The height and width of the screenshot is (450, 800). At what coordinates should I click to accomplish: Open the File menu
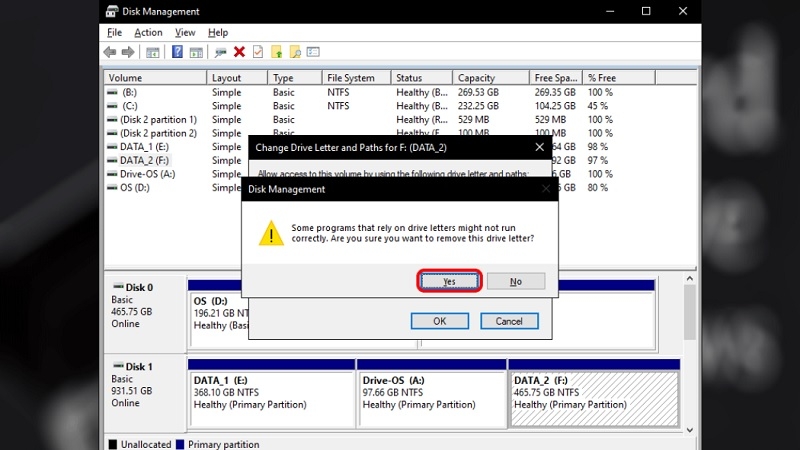point(114,33)
